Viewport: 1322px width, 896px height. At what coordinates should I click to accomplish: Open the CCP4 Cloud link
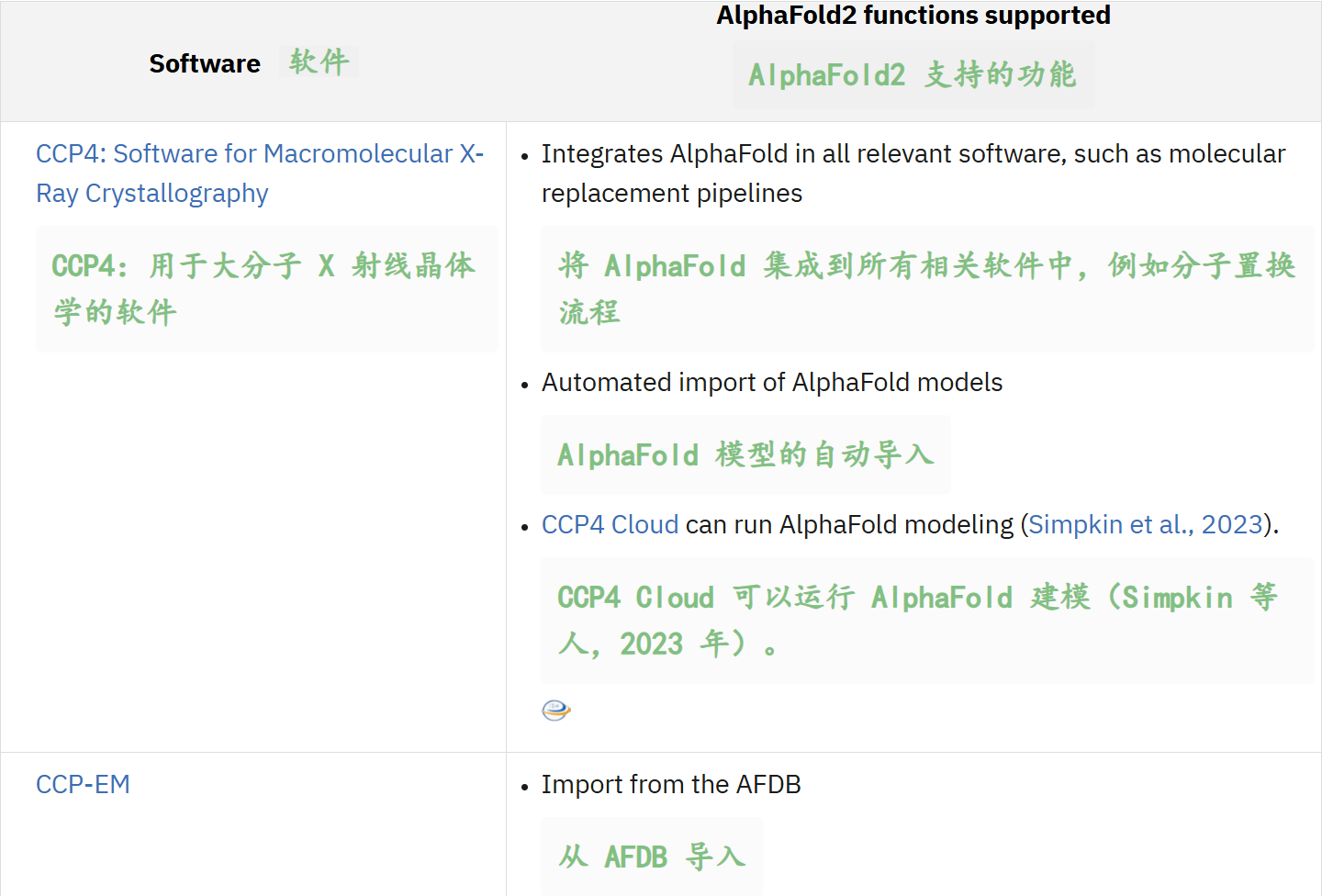pyautogui.click(x=610, y=524)
